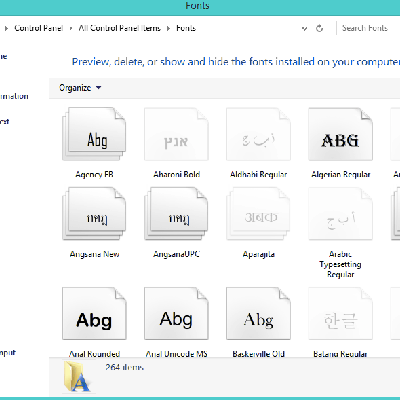Screen dimensions: 400x400
Task: Click the Arial Unicode MS name label
Action: tap(177, 354)
